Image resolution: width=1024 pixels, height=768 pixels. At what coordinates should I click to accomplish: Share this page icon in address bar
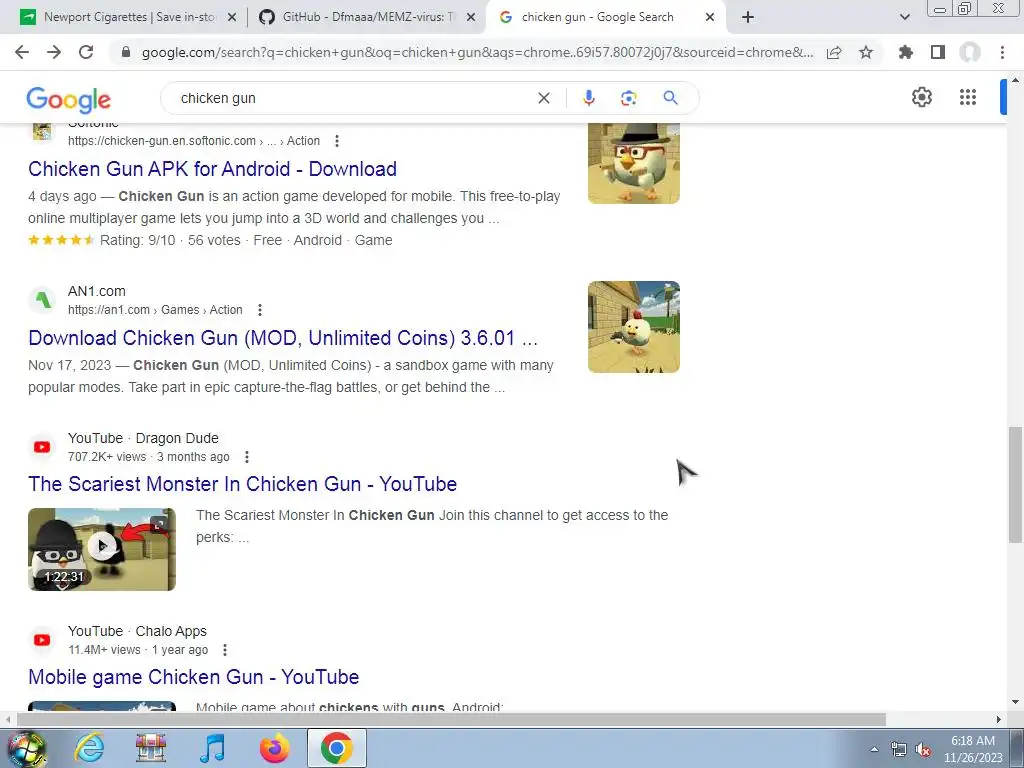(x=834, y=52)
